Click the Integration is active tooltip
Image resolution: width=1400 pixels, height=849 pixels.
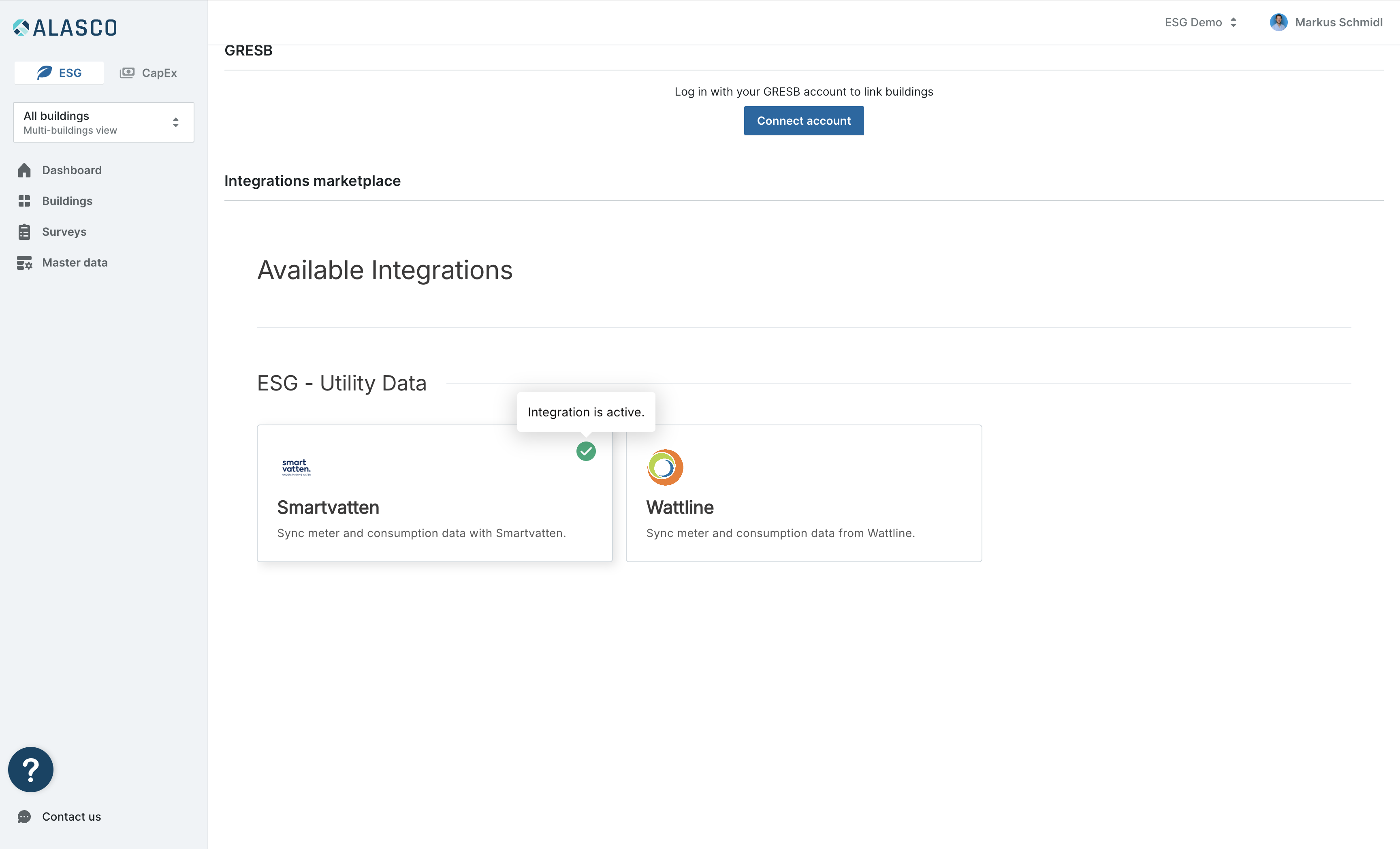click(x=586, y=412)
